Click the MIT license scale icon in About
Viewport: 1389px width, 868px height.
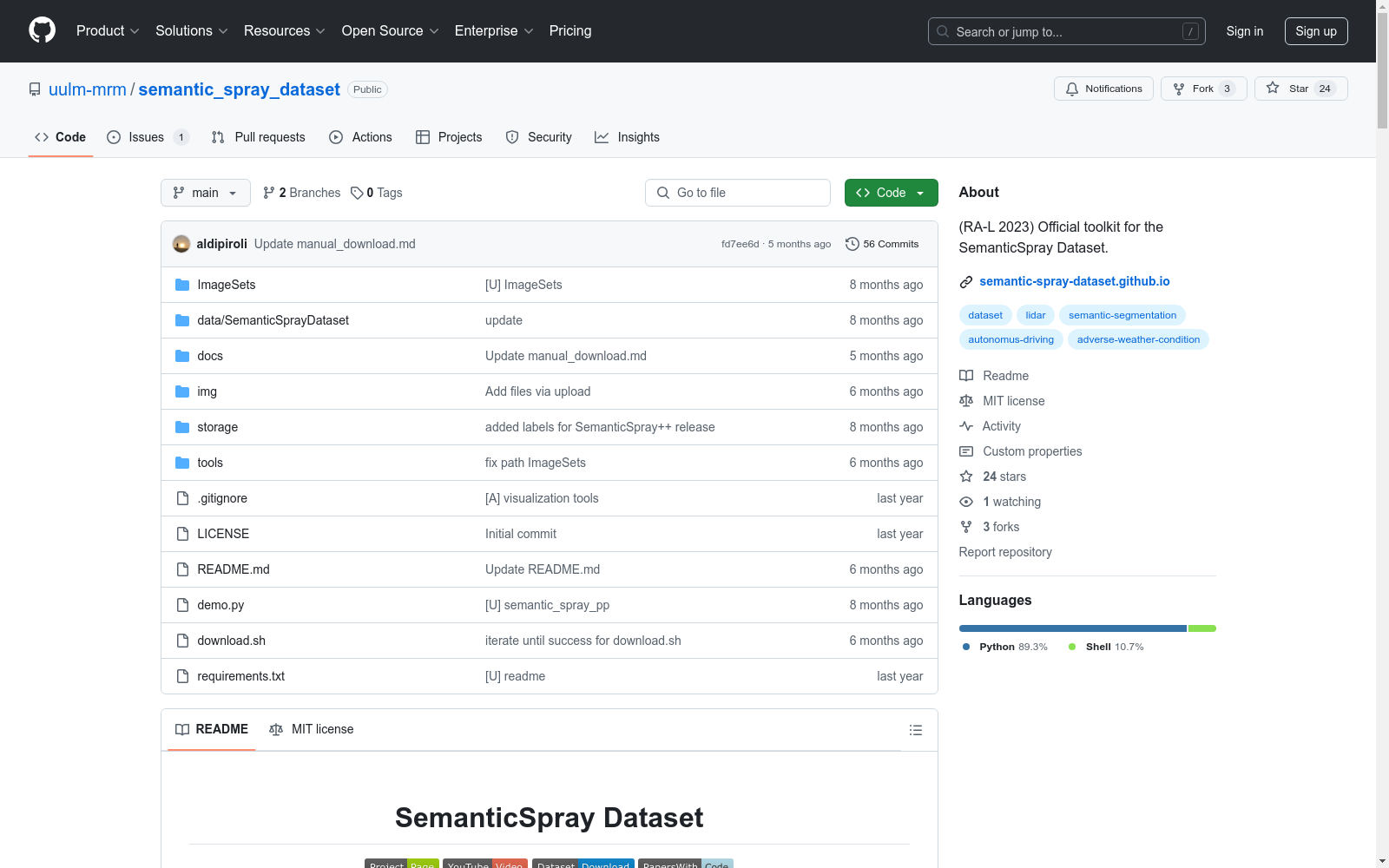pyautogui.click(x=966, y=401)
